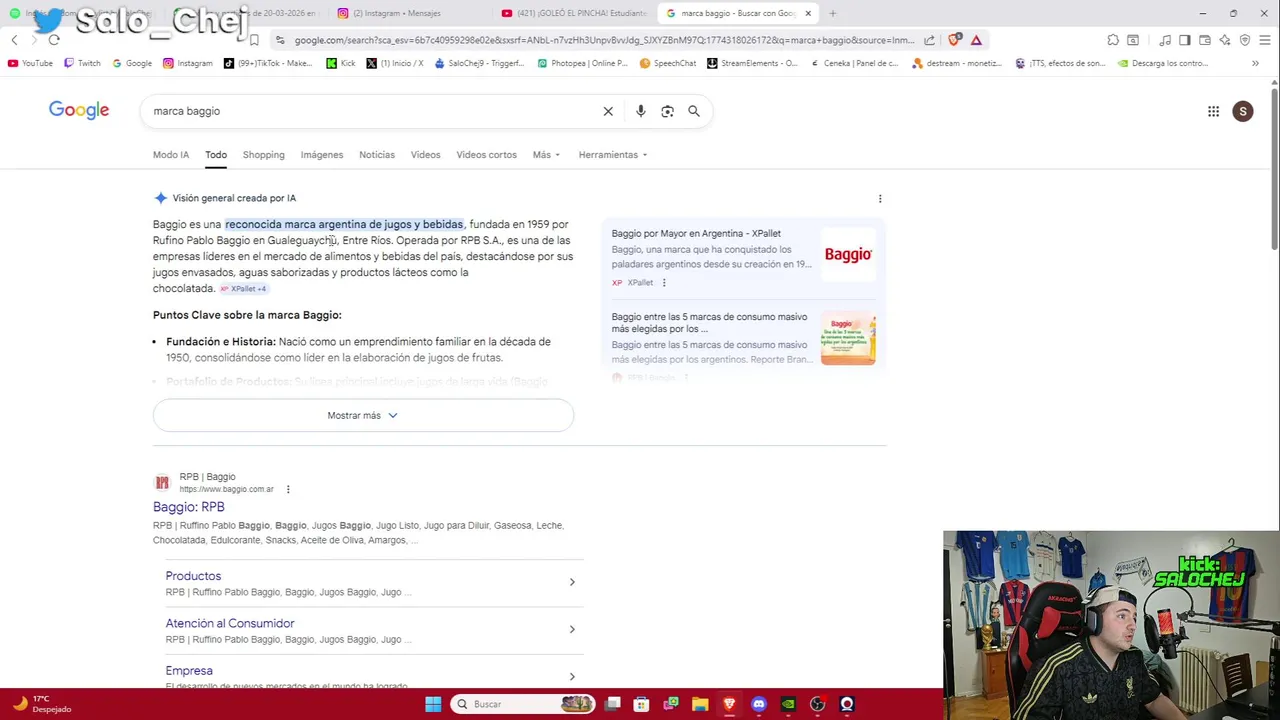This screenshot has width=1280, height=720.
Task: Switch to the Imágenes tab
Action: coord(322,155)
